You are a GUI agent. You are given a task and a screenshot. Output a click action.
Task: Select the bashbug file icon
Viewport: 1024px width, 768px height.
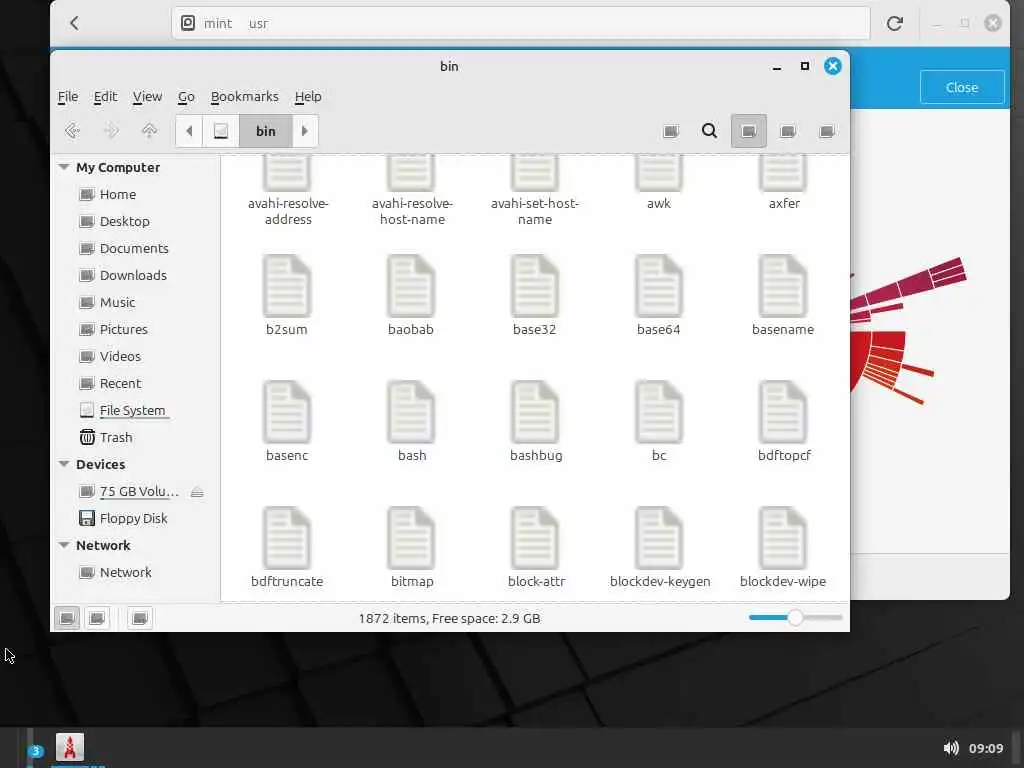click(535, 412)
